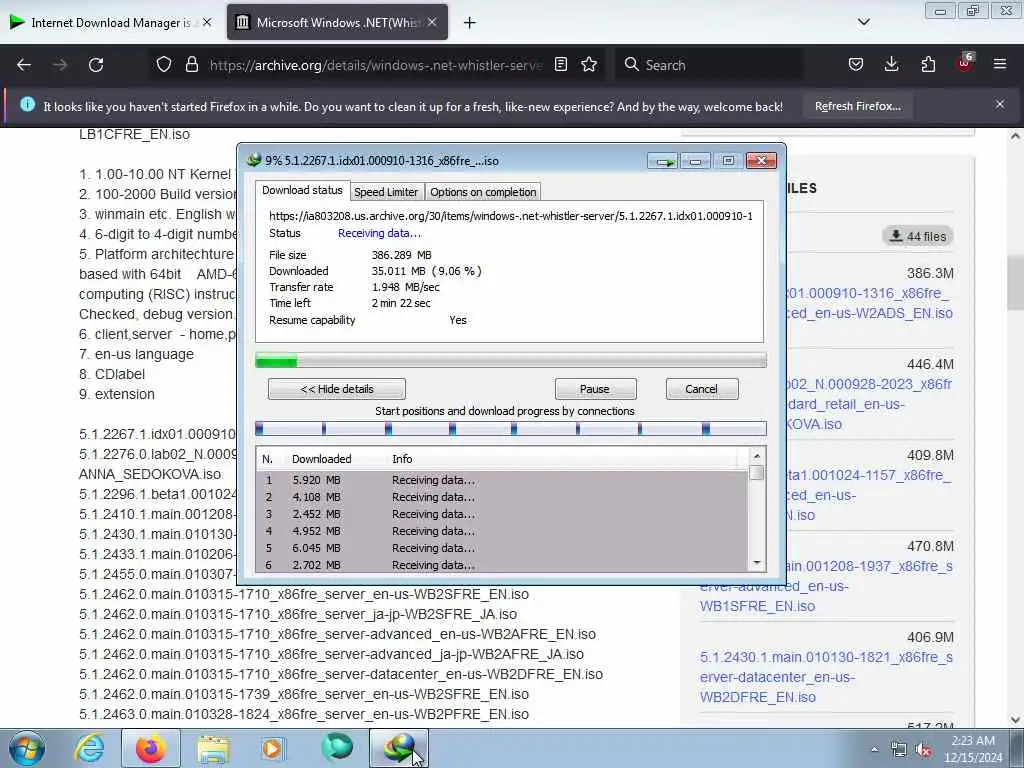Reload the archive.org page
Screen dimensions: 1024x768
[x=96, y=65]
